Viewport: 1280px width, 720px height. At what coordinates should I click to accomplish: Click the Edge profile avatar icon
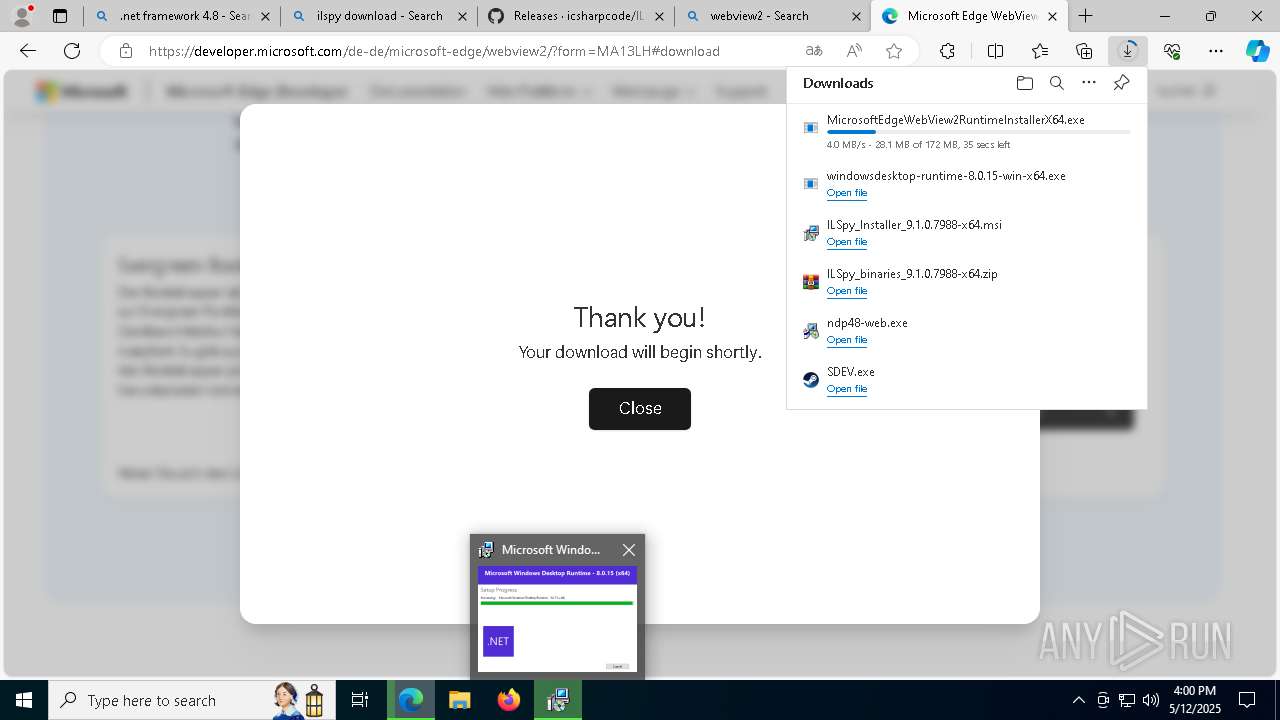(x=22, y=16)
